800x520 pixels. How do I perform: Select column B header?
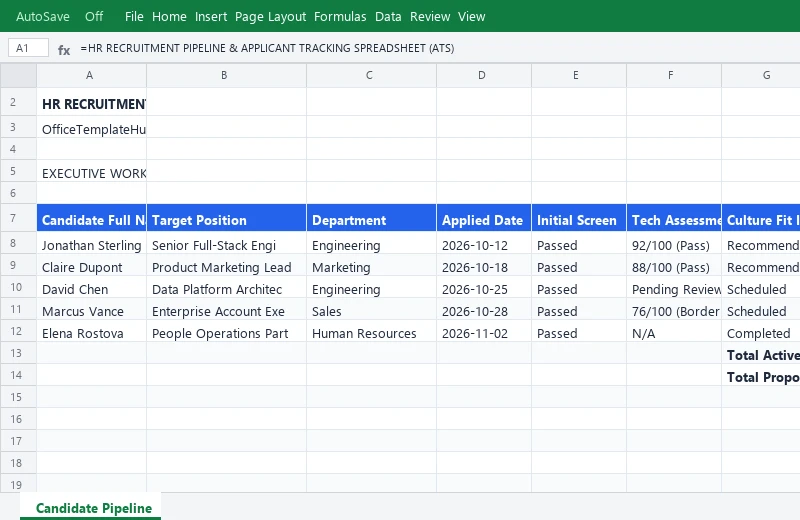(x=227, y=76)
